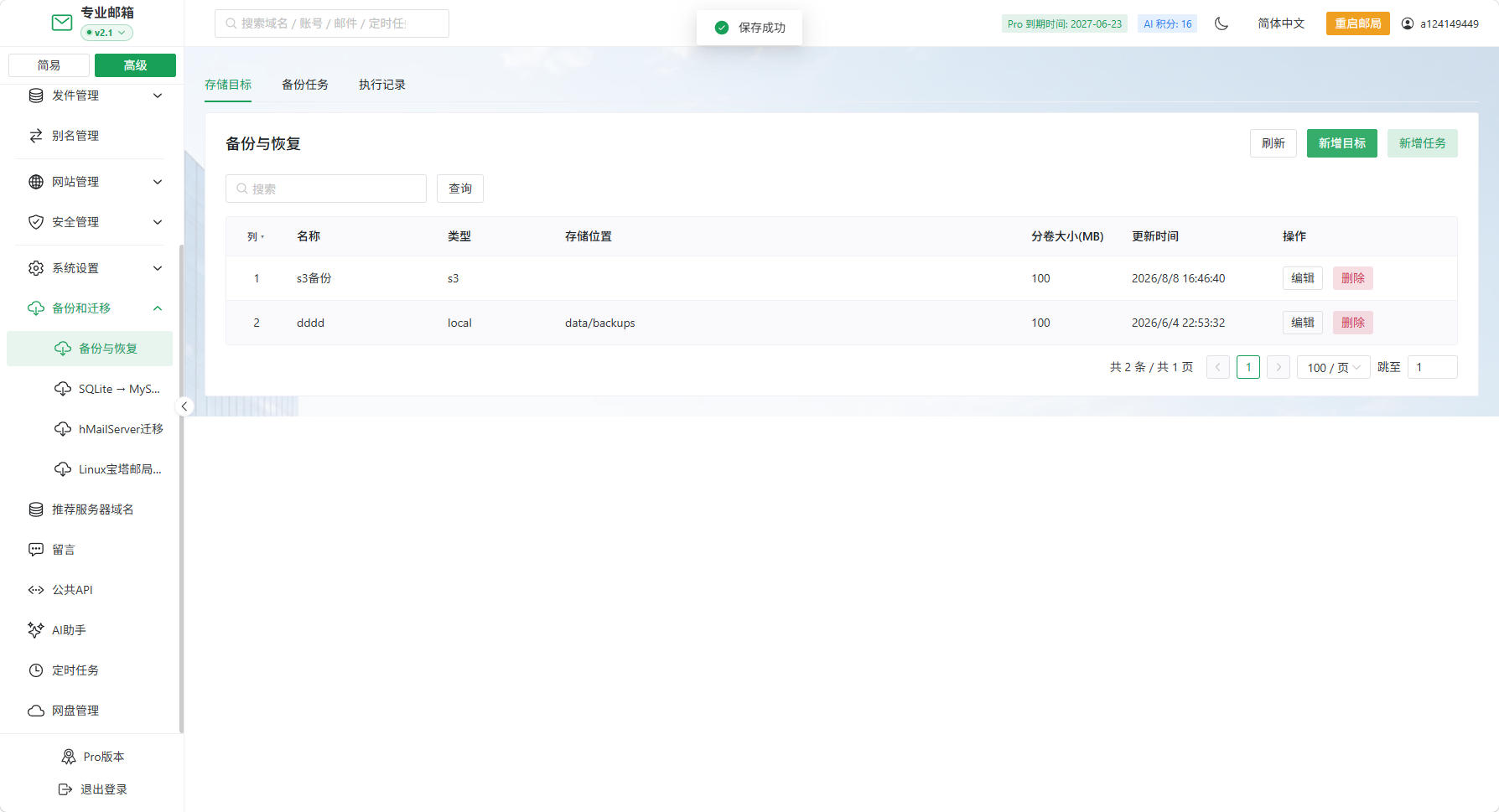Click the 刷新 button
The image size is (1499, 812).
click(1273, 143)
